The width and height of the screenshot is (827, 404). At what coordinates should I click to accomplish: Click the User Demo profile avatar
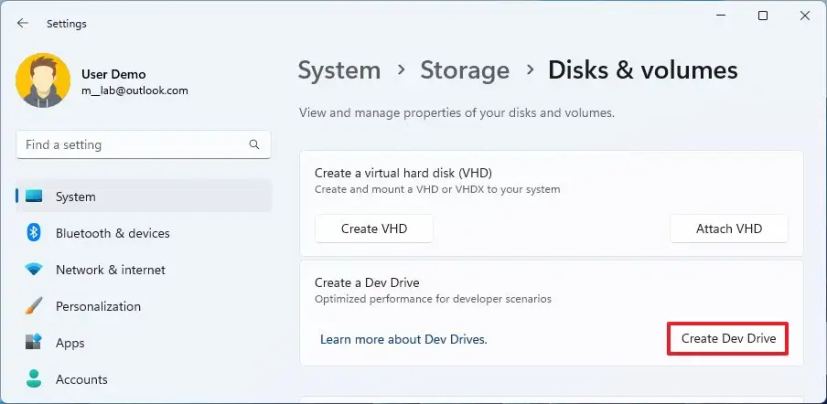43,80
